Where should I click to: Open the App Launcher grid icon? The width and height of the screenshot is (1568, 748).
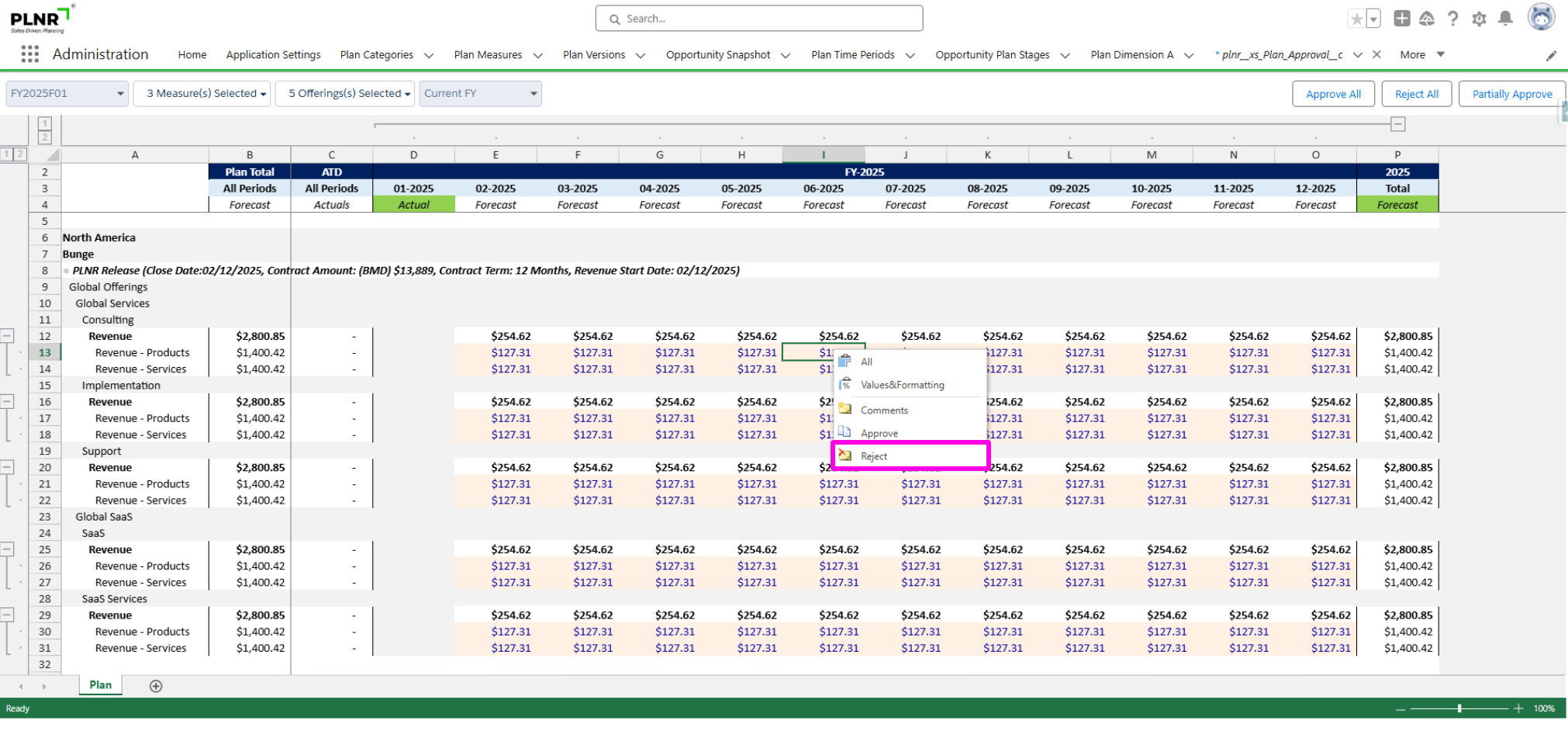(29, 54)
